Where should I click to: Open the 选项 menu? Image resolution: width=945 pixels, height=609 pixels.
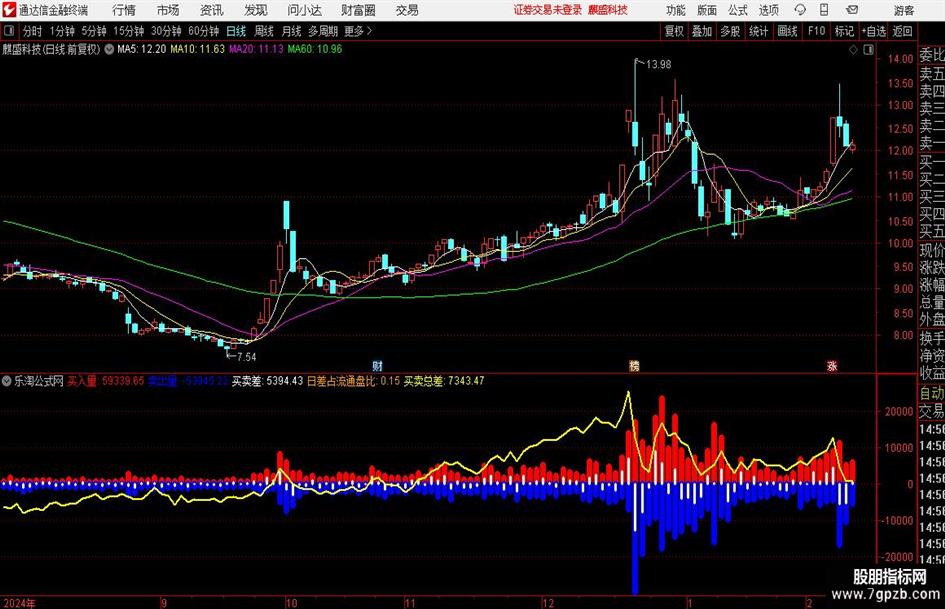coord(768,10)
